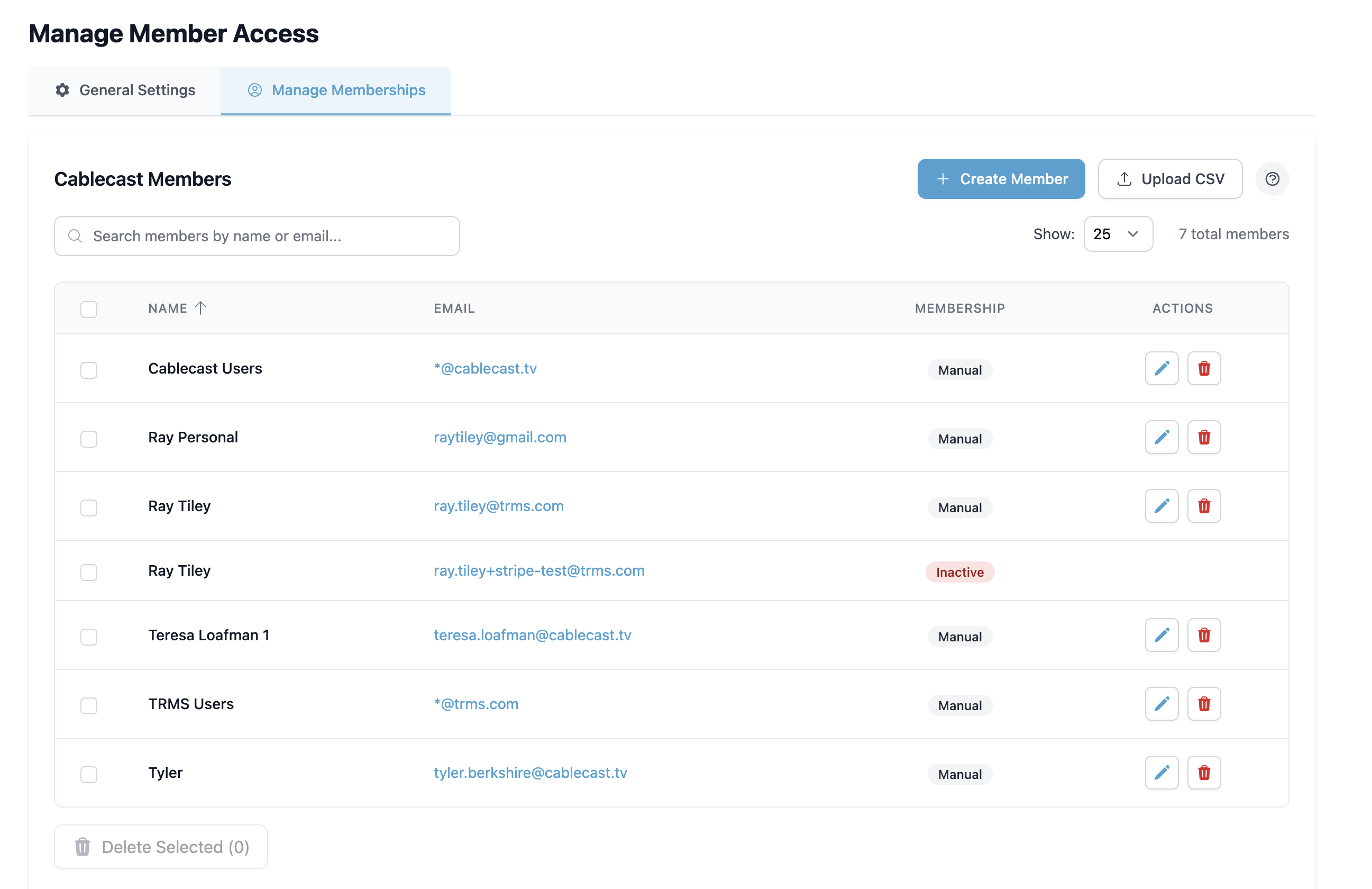Sort by the NAME column header

coord(167,308)
